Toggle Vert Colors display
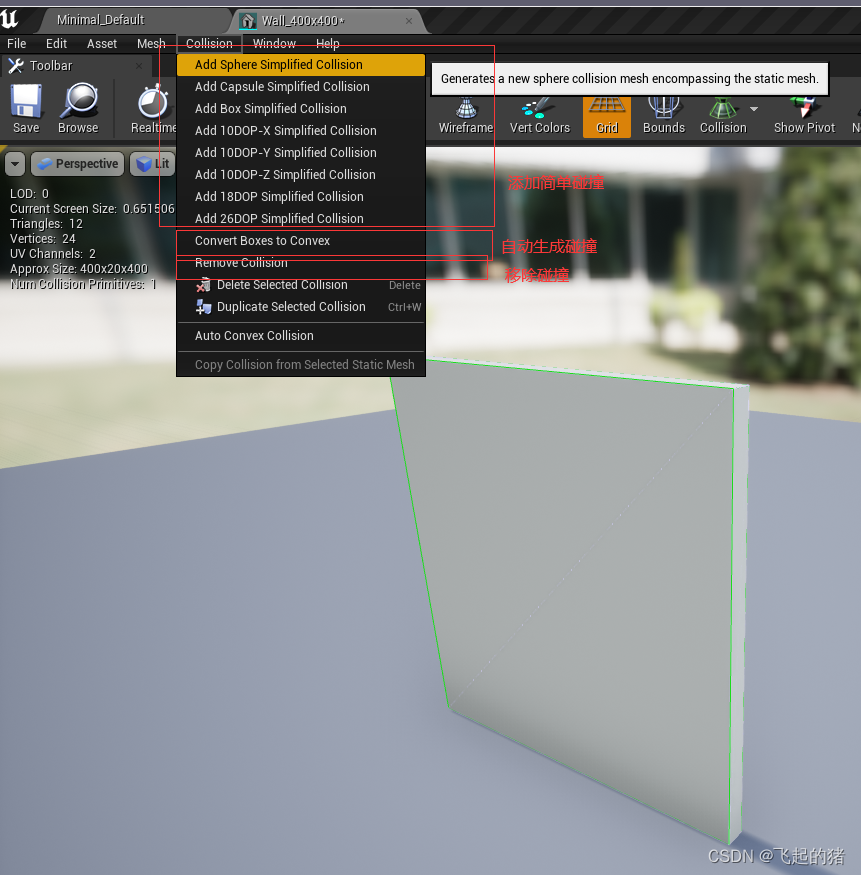The height and width of the screenshot is (875, 861). [540, 116]
